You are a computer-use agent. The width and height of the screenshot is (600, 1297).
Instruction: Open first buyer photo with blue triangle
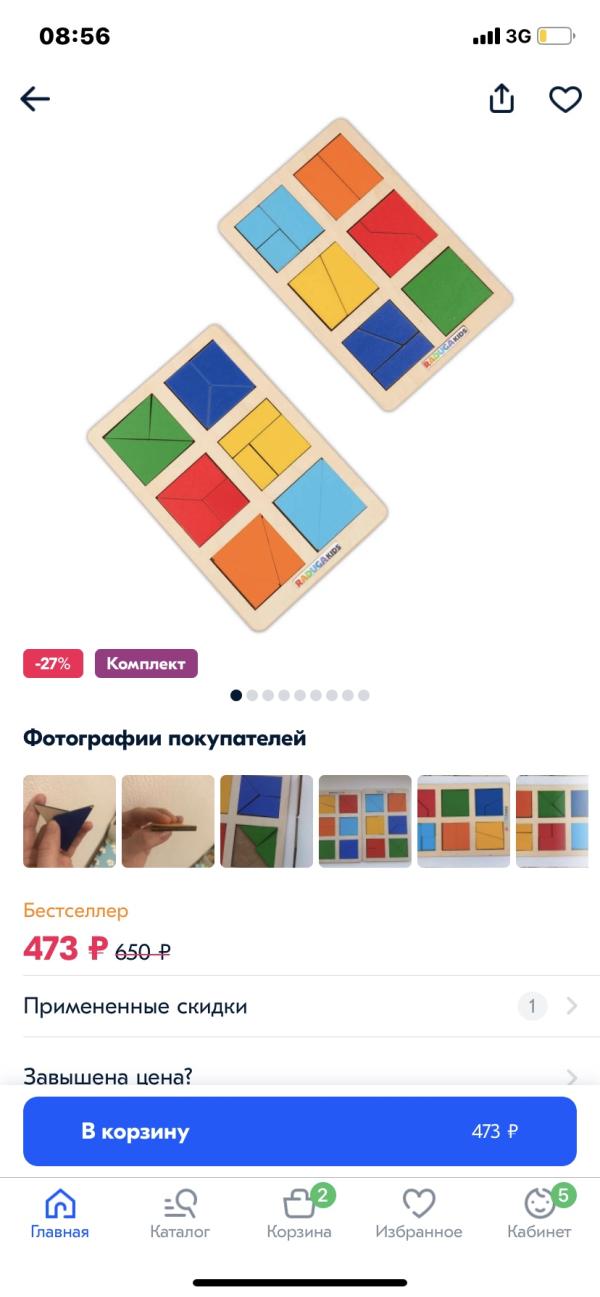click(69, 821)
